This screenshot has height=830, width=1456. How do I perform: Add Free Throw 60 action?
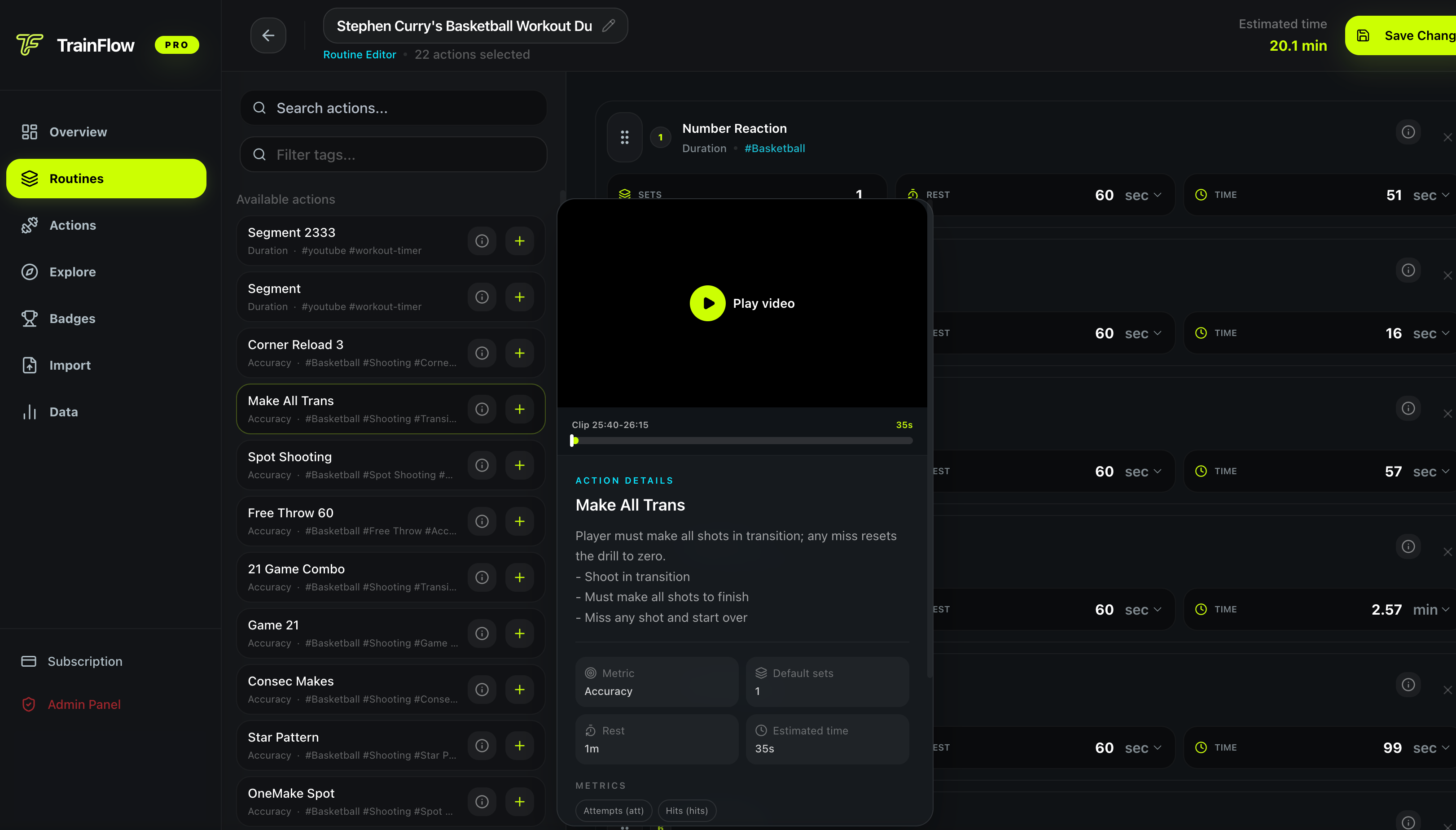pyautogui.click(x=520, y=522)
